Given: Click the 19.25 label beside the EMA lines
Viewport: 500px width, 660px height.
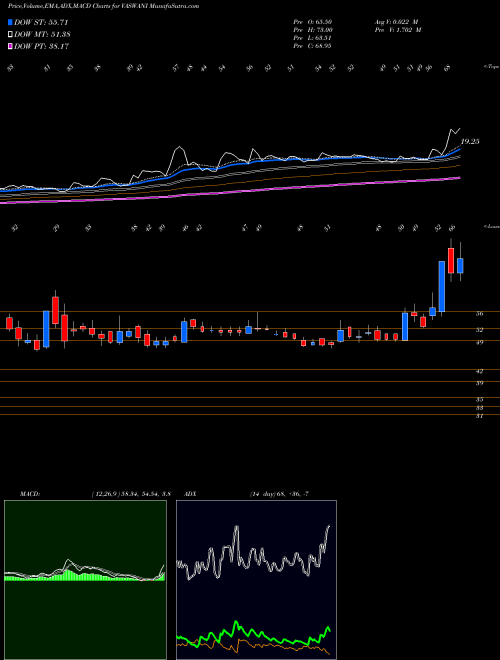Looking at the screenshot, I should point(470,142).
